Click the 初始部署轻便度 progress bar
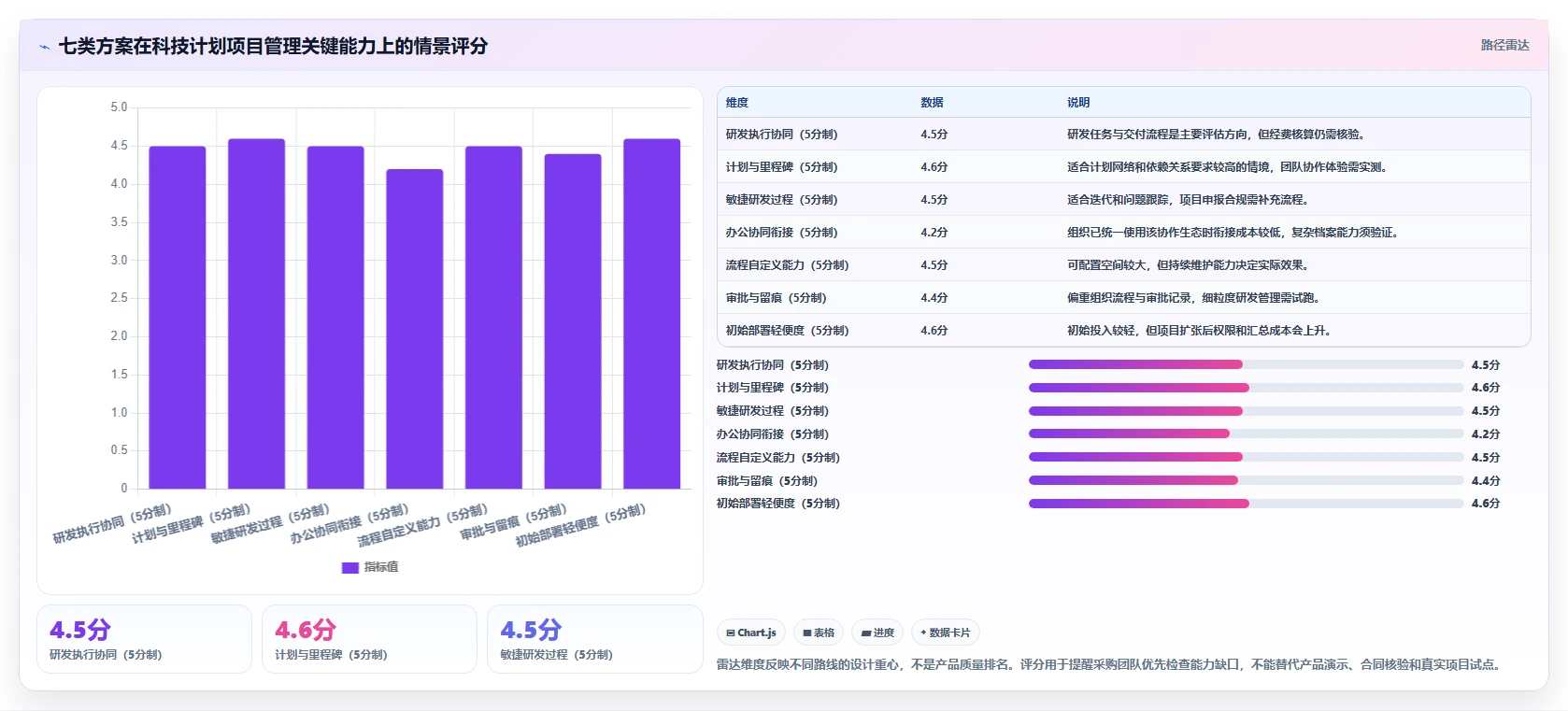1568x711 pixels. (x=1246, y=503)
